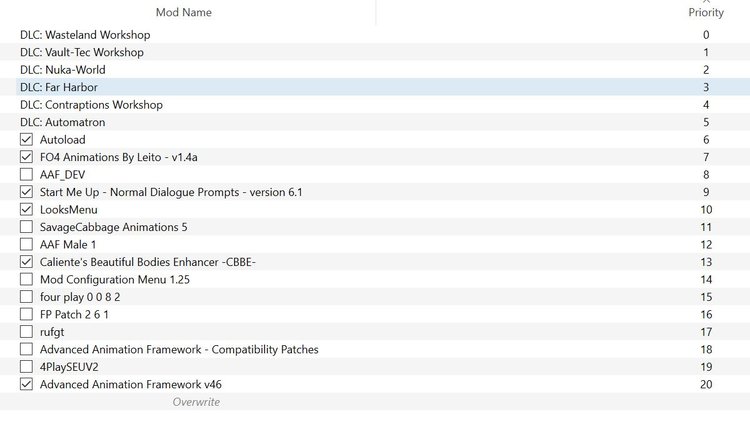Enable FP Patch 2 6 1 checkbox

tap(26, 314)
